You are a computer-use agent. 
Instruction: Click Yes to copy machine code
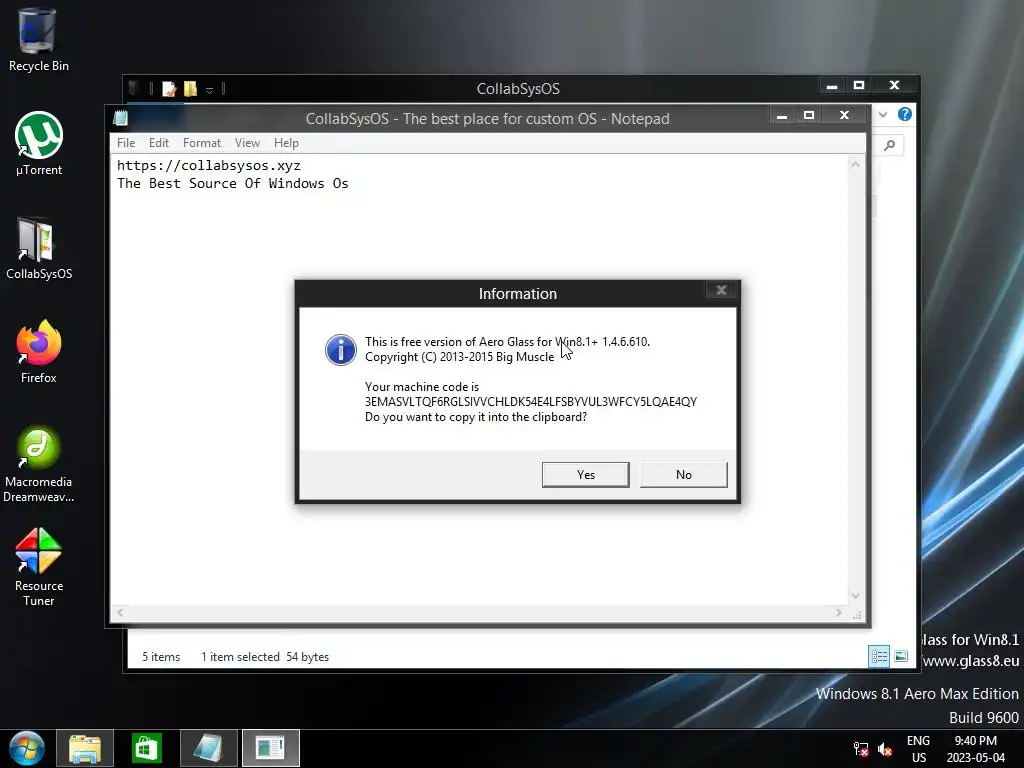pos(586,475)
